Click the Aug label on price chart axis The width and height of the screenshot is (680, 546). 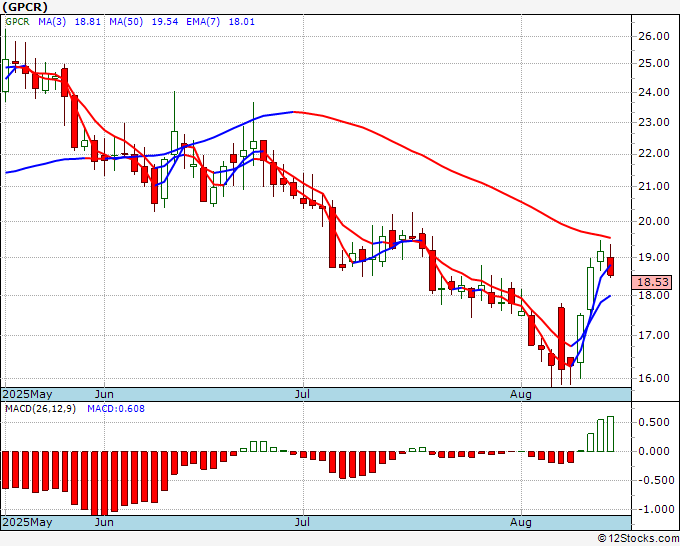coord(520,394)
